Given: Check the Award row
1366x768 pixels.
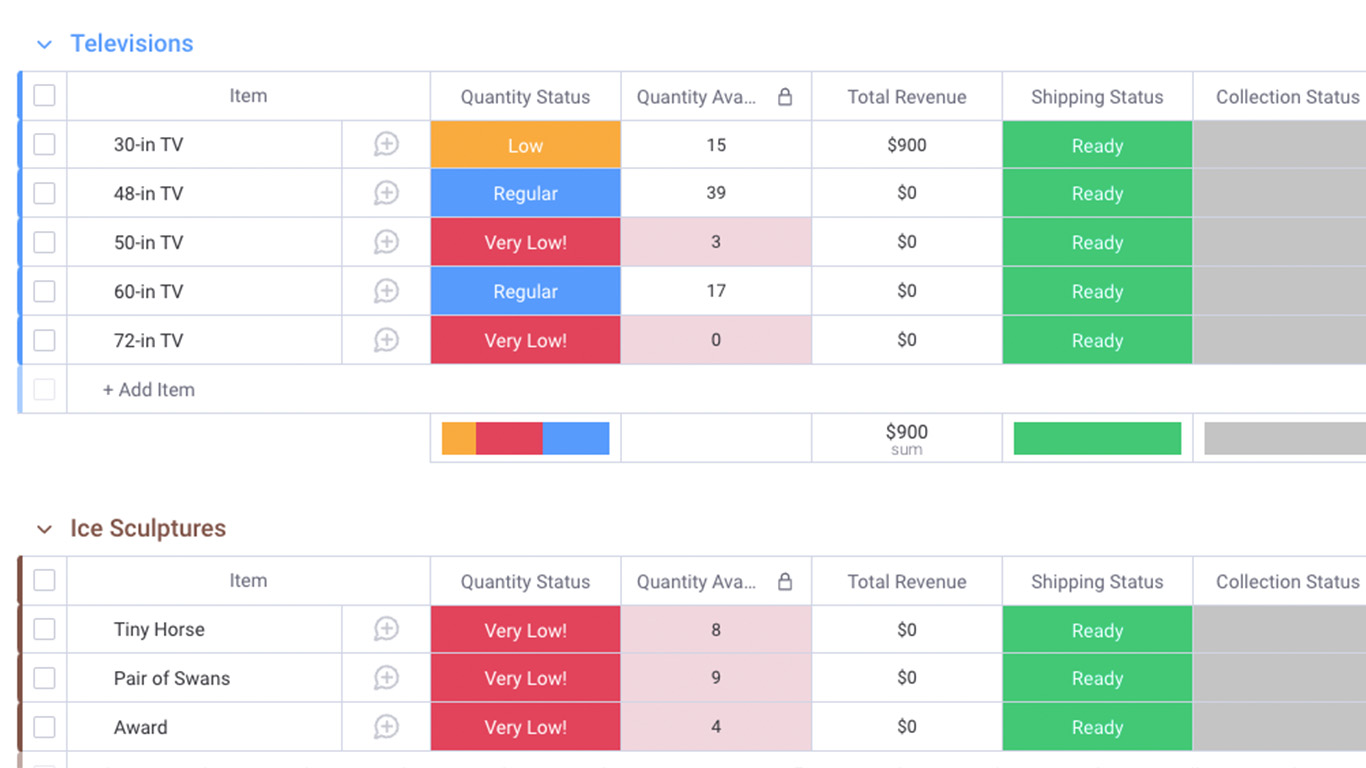Looking at the screenshot, I should pos(44,727).
